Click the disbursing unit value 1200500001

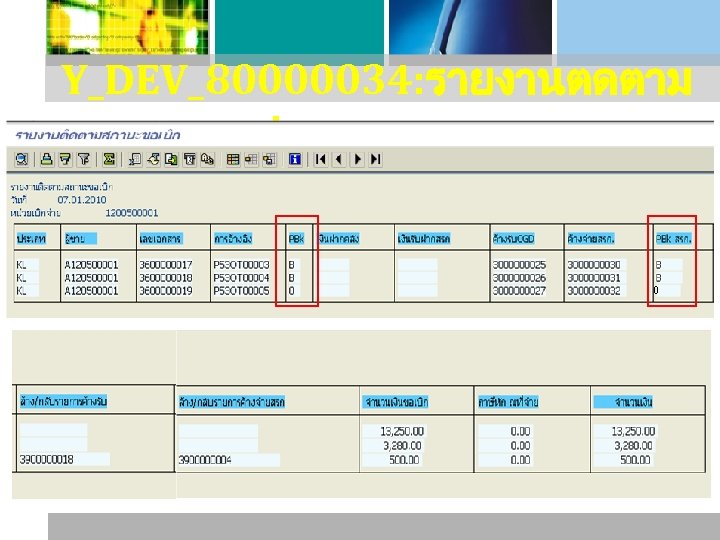(132, 213)
